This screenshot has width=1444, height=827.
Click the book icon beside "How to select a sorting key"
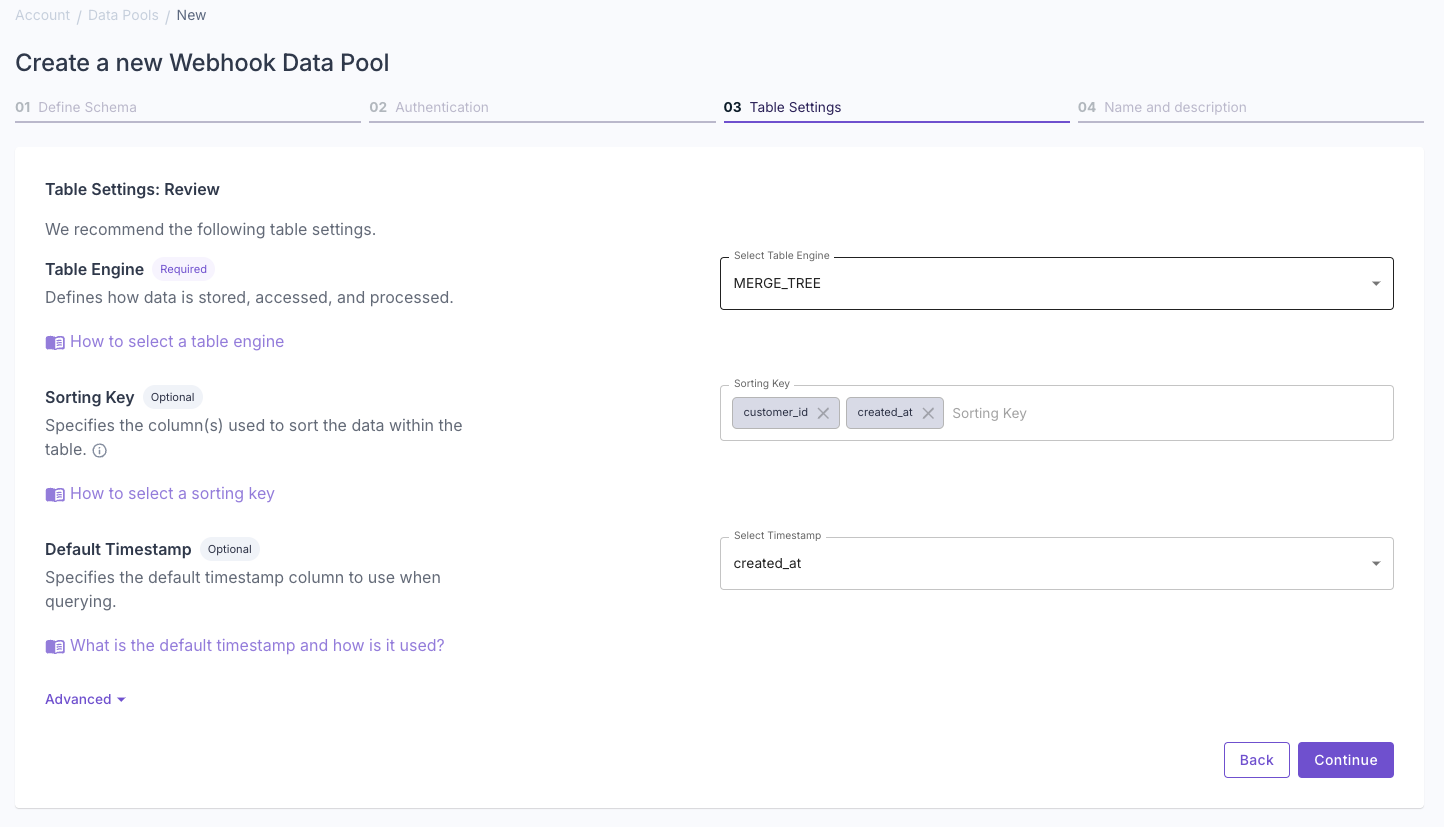(x=55, y=494)
